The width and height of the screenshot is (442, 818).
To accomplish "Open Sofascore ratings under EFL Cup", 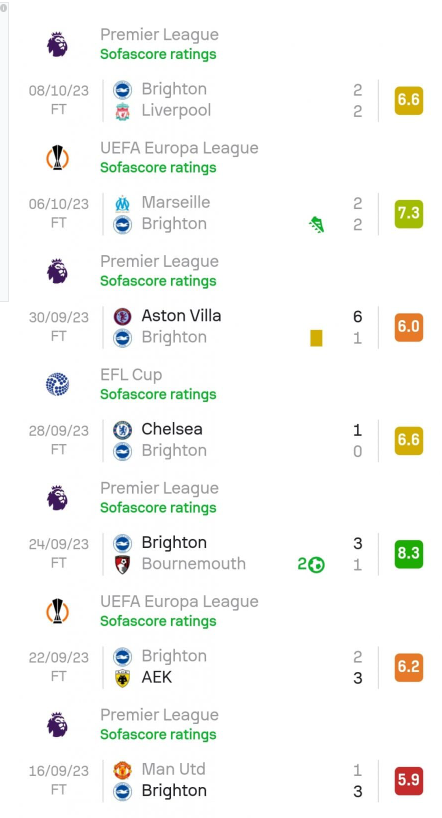I will [x=158, y=394].
